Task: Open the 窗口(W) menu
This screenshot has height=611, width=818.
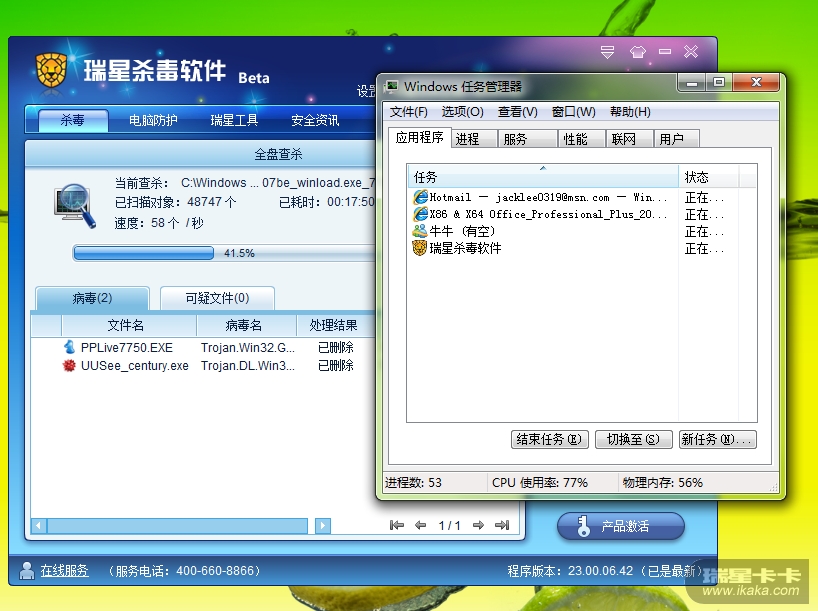Action: pyautogui.click(x=573, y=112)
